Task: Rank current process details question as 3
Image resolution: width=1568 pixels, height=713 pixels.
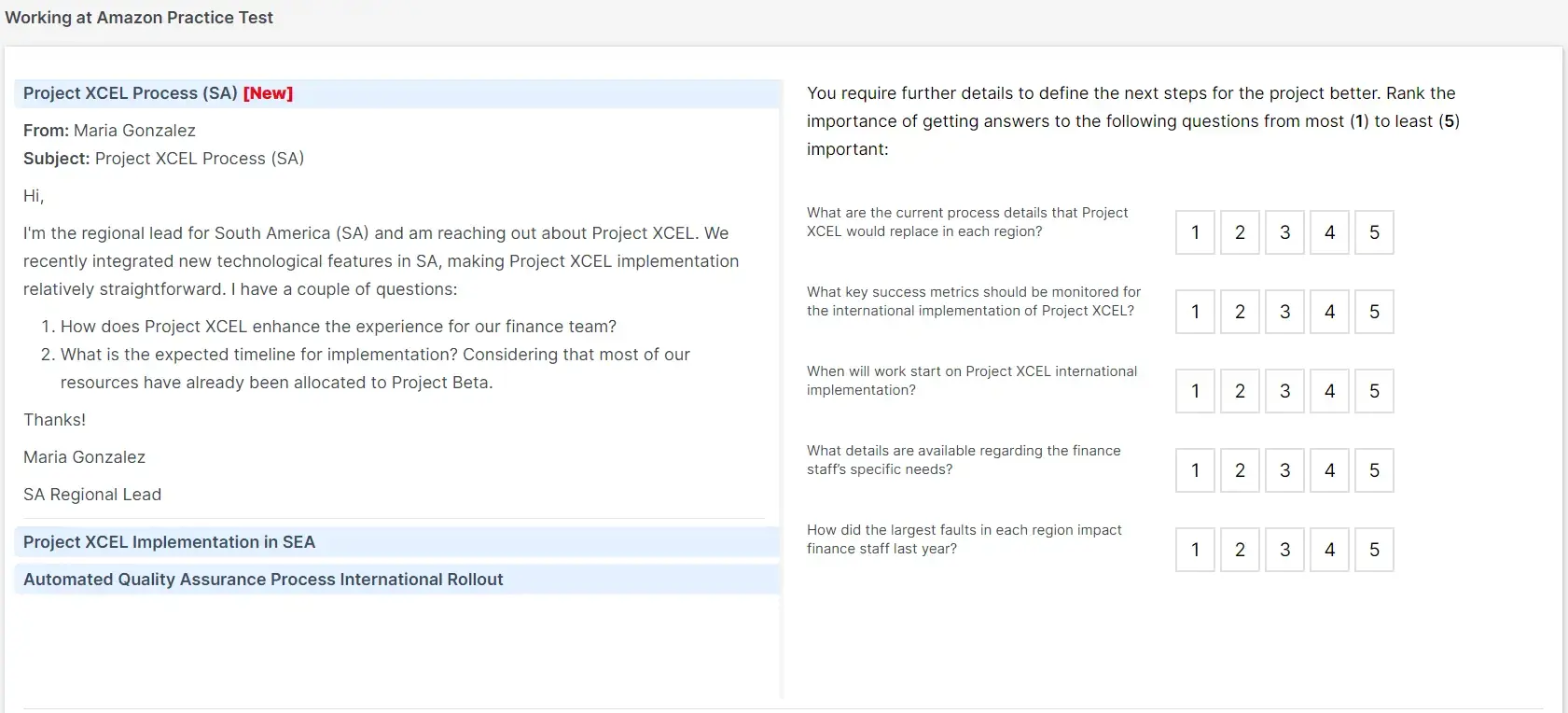Action: pyautogui.click(x=1284, y=232)
